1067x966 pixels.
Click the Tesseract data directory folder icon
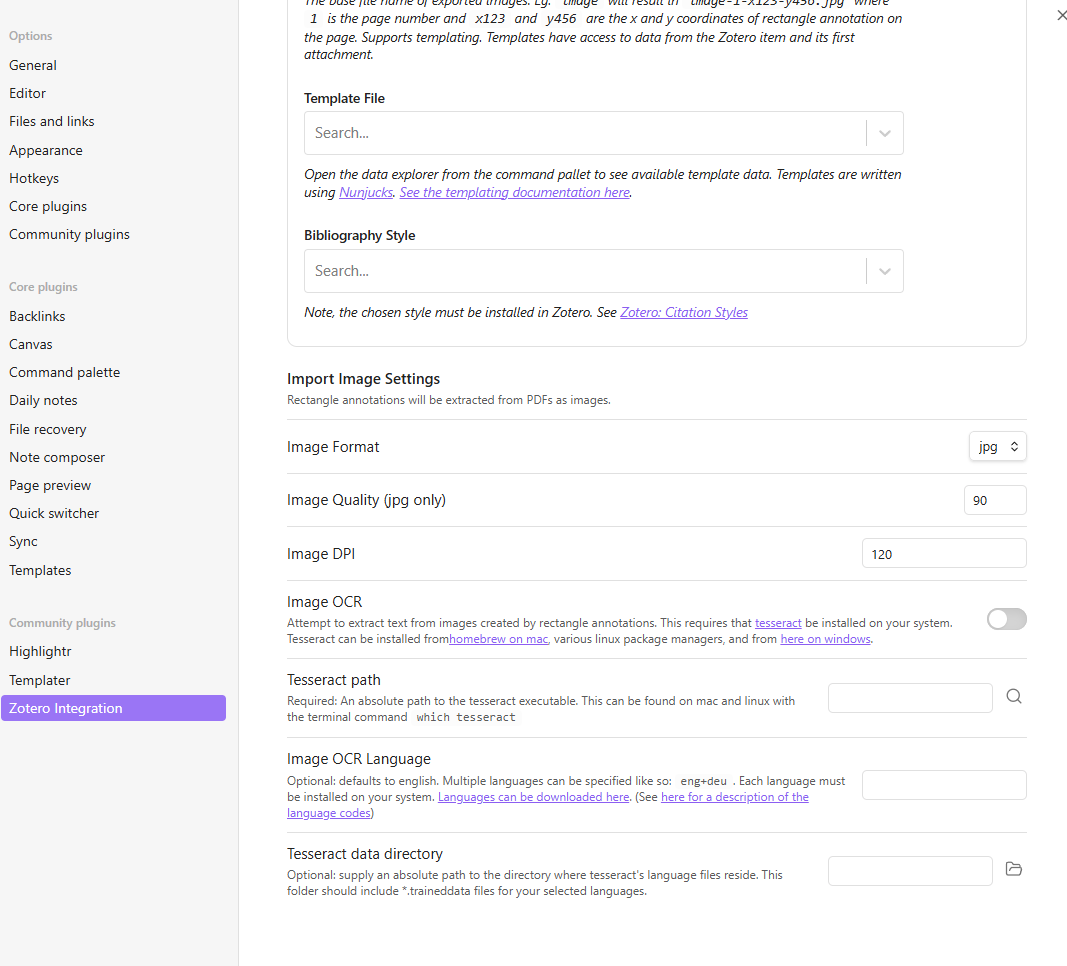[1013, 869]
